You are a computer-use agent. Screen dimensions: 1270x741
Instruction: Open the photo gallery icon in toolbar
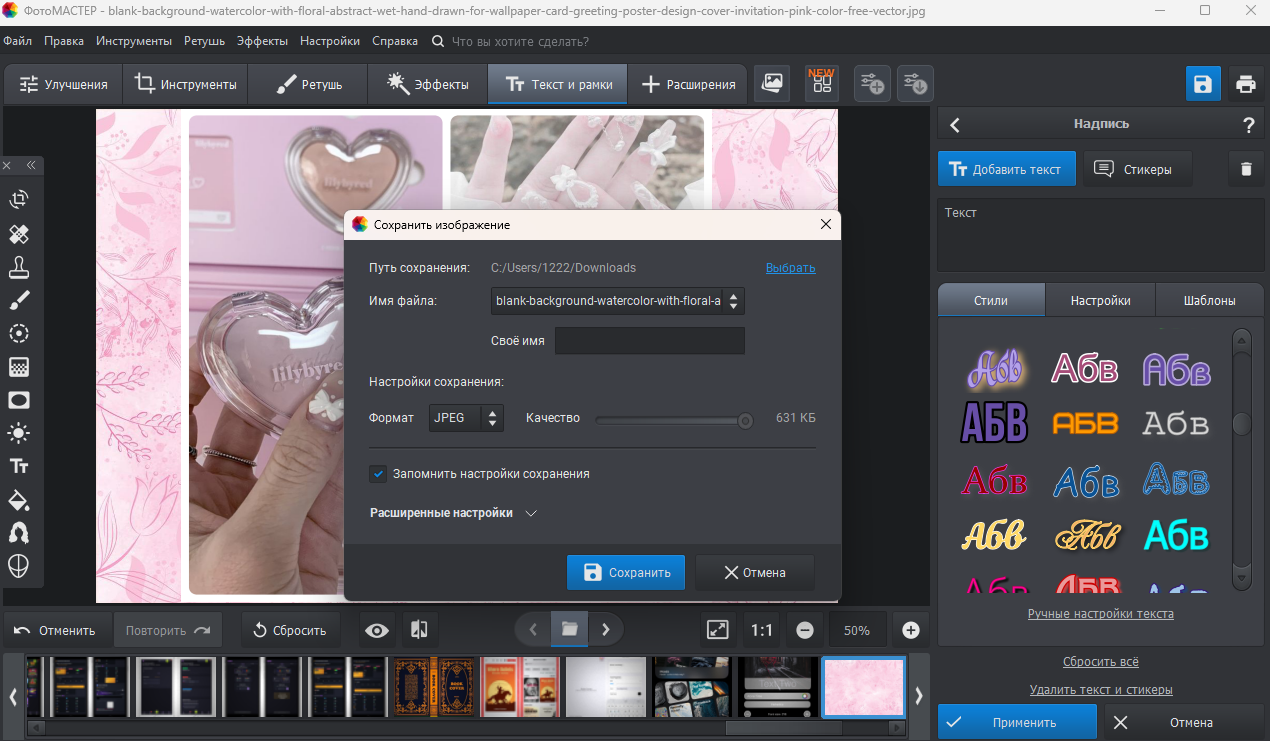click(772, 84)
